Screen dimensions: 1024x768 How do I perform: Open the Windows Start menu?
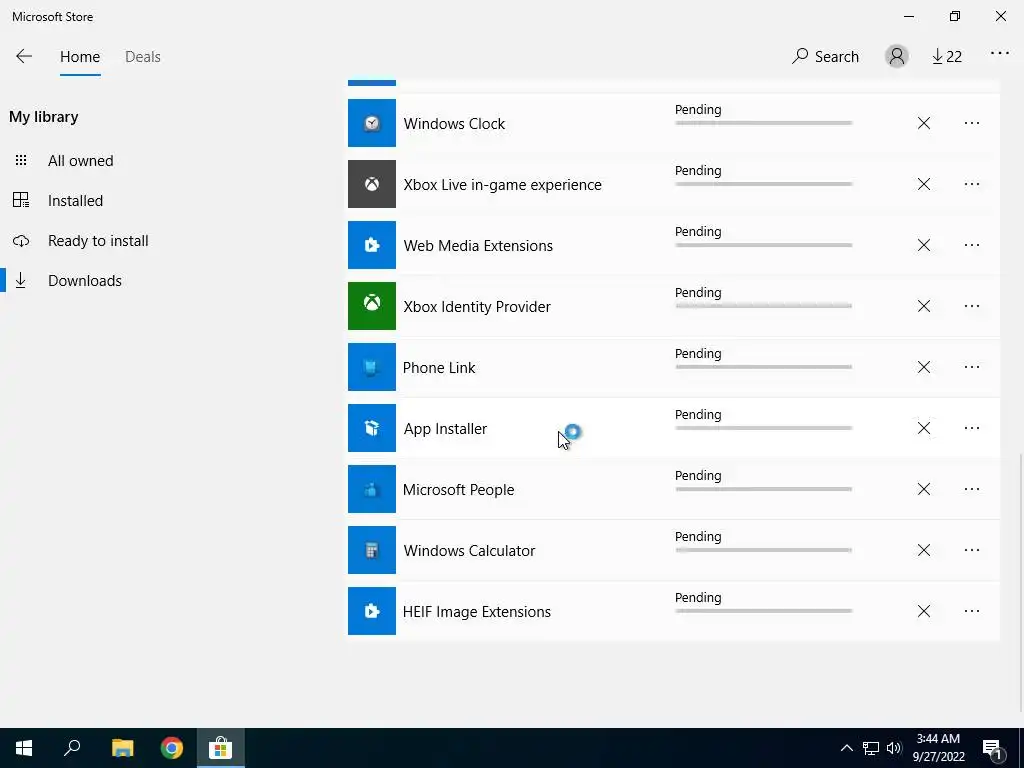click(x=24, y=748)
